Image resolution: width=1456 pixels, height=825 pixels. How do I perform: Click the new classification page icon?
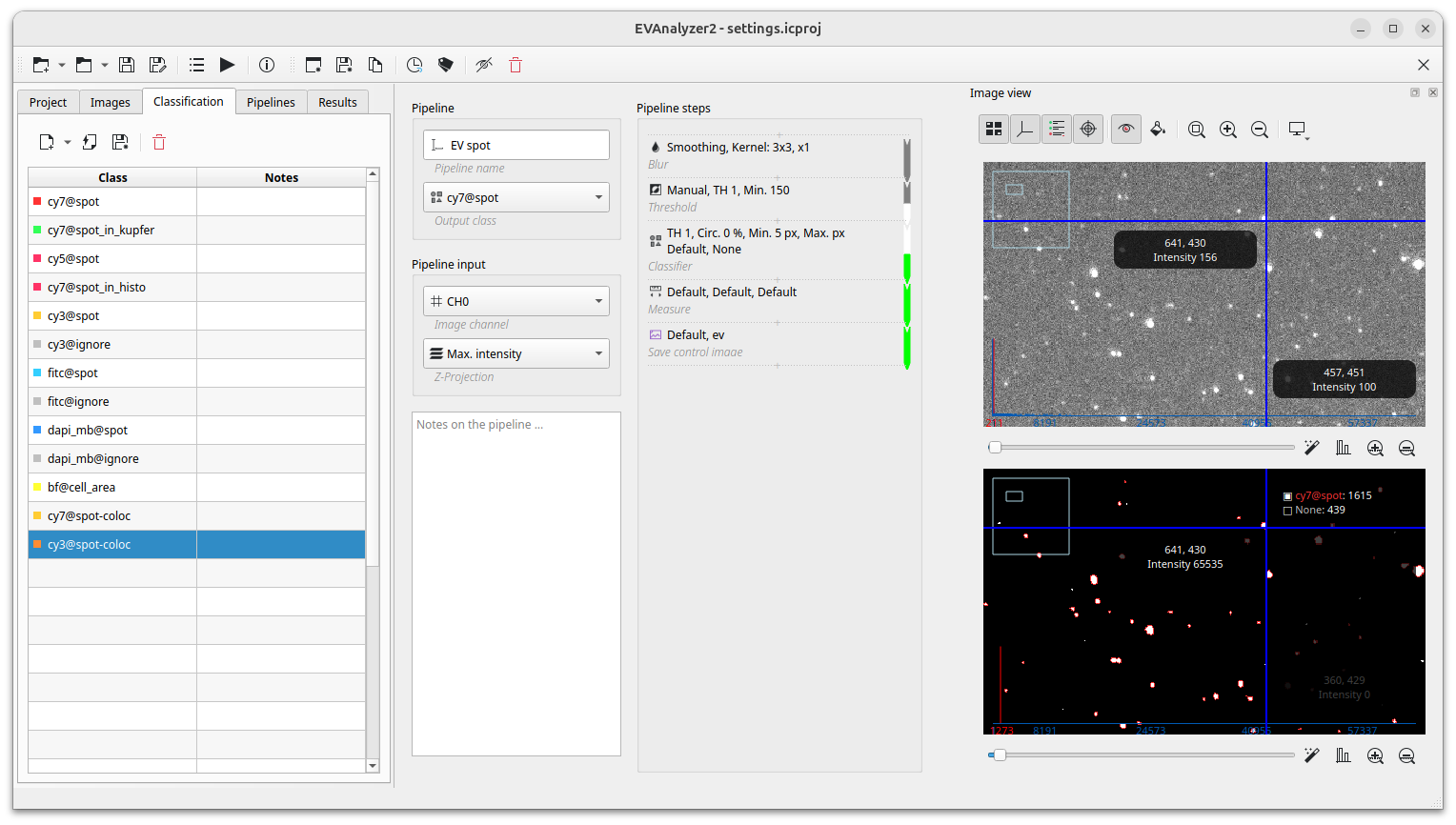point(46,142)
